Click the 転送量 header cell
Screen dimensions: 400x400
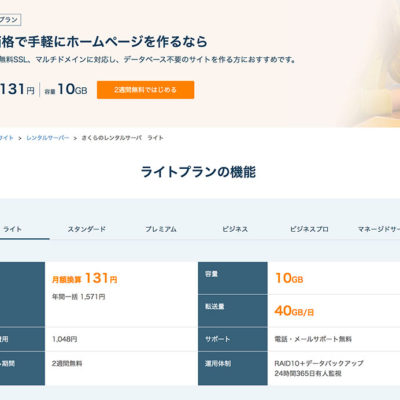tap(233, 311)
